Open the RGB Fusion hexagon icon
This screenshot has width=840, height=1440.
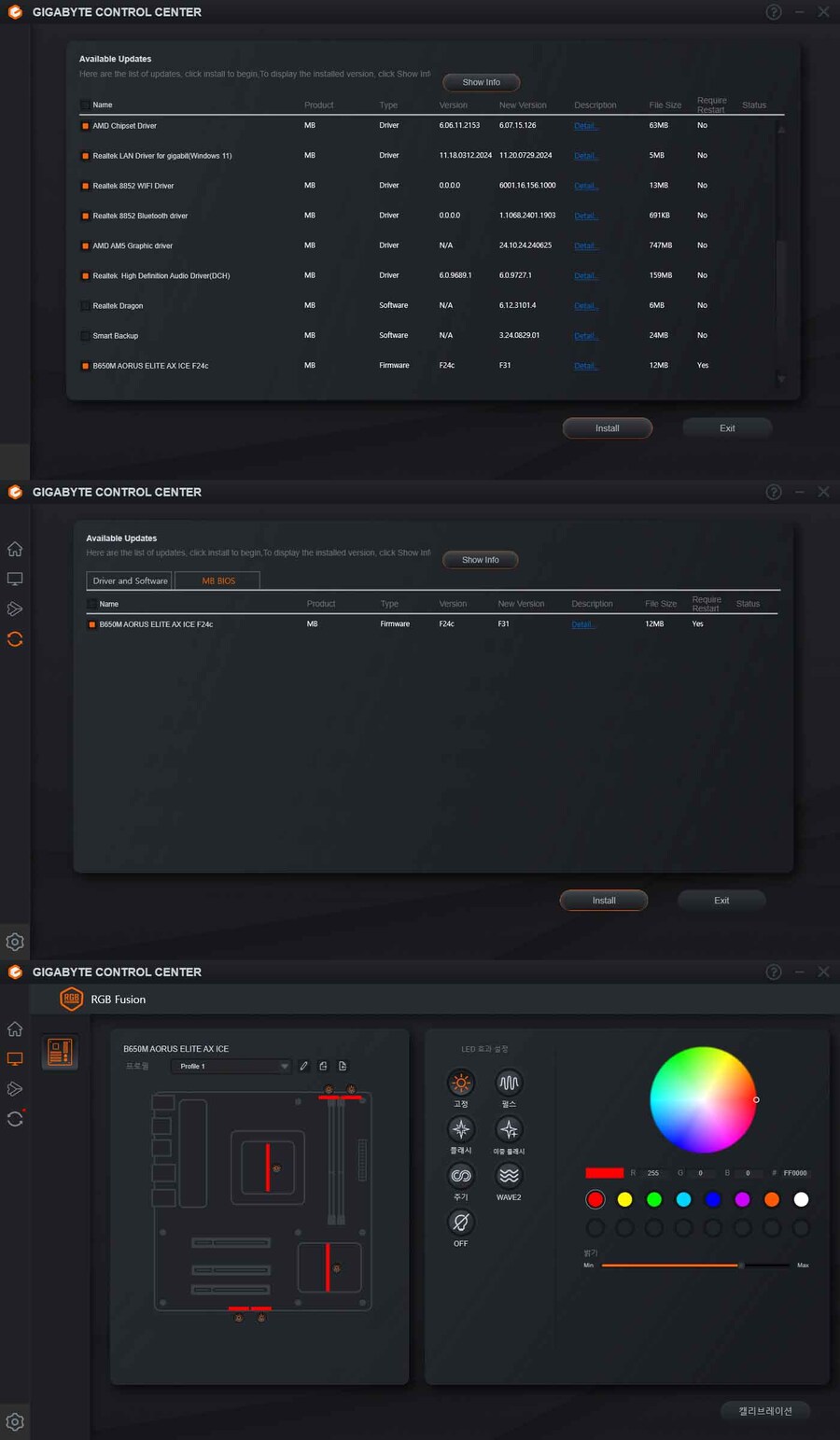point(72,999)
